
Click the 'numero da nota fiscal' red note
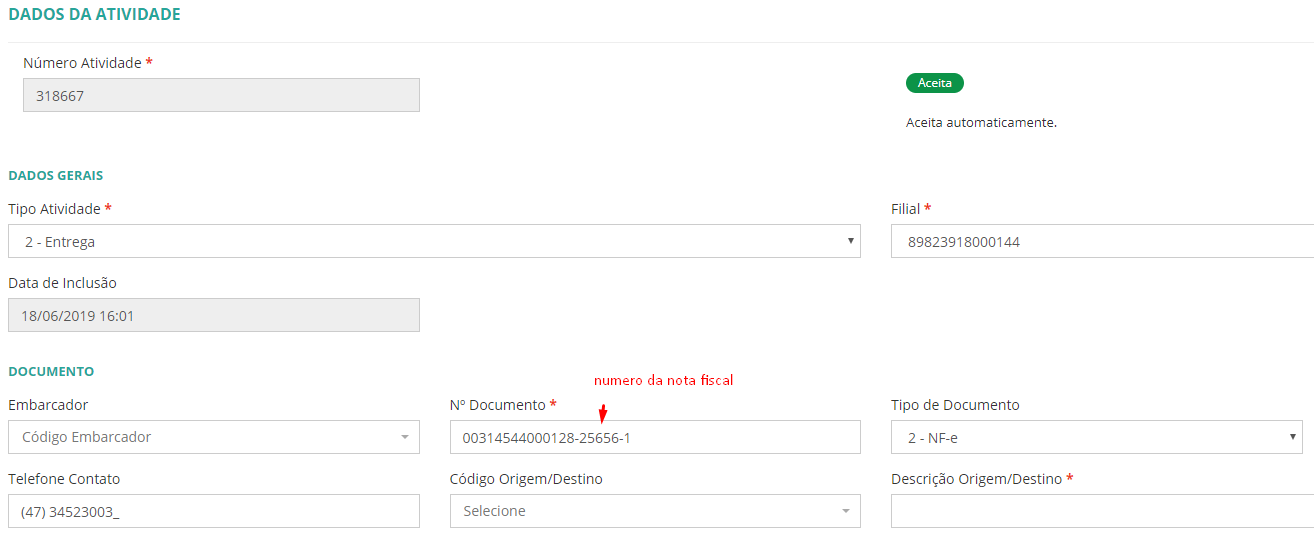[x=664, y=380]
